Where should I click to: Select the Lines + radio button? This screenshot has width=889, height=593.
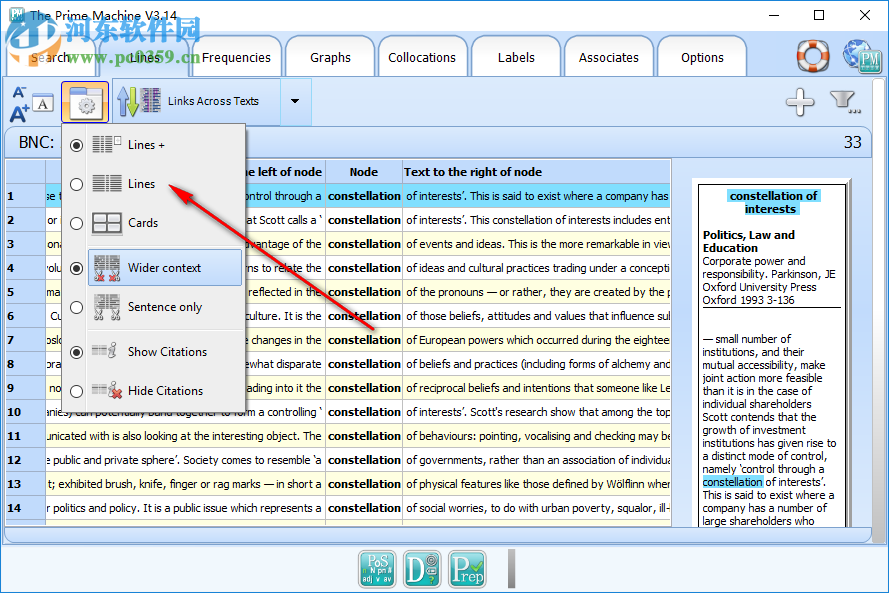(x=77, y=146)
